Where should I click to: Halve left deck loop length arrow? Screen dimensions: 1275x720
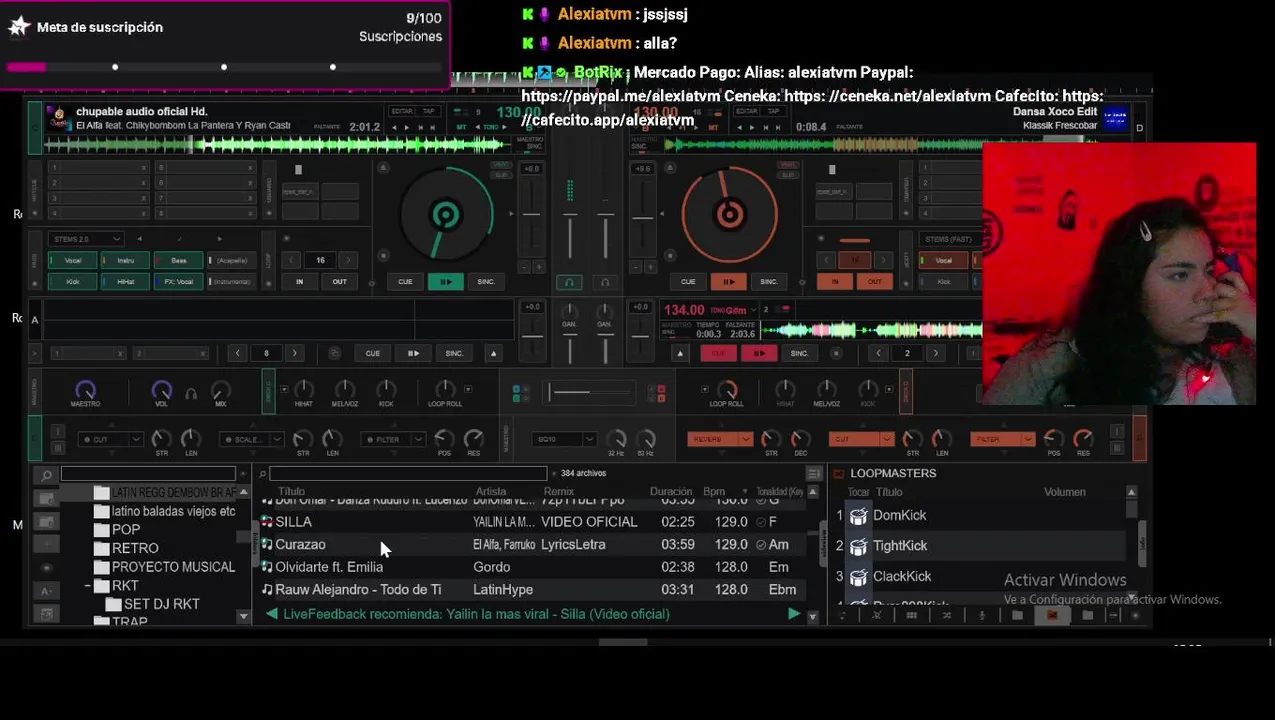point(291,261)
